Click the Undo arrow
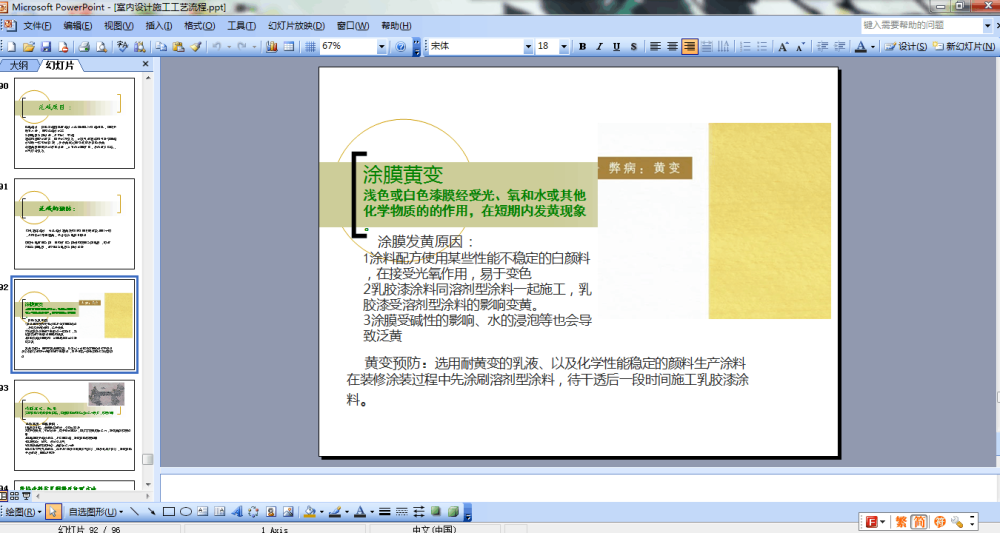The width and height of the screenshot is (1000, 533). [x=217, y=47]
